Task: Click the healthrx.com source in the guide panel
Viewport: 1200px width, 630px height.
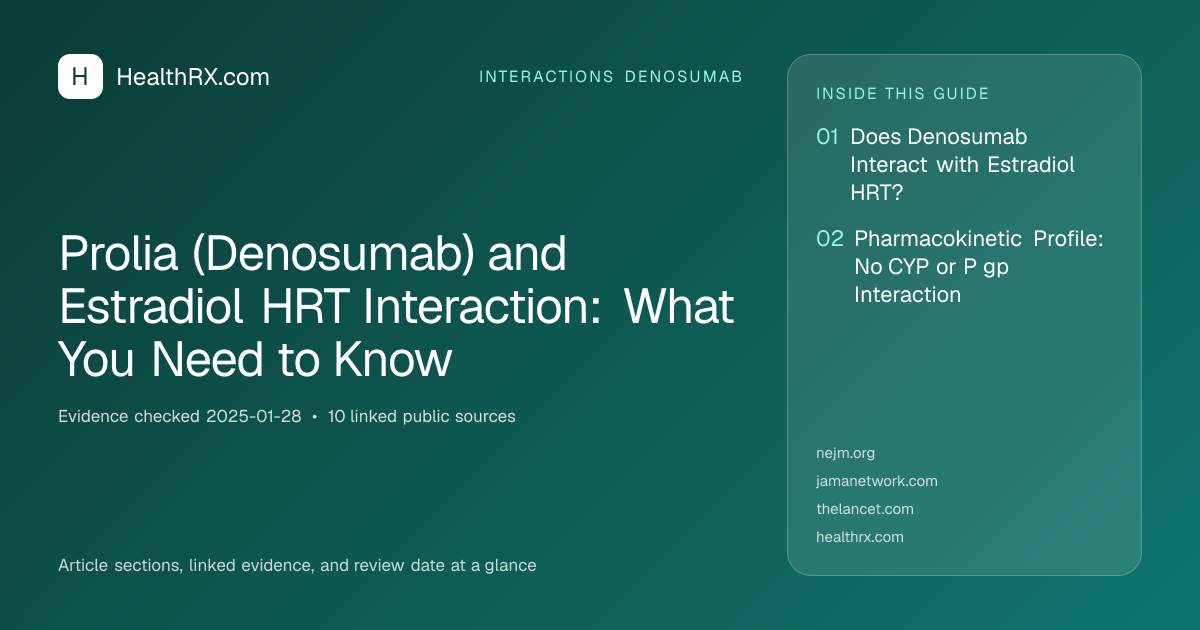Action: pyautogui.click(x=860, y=537)
